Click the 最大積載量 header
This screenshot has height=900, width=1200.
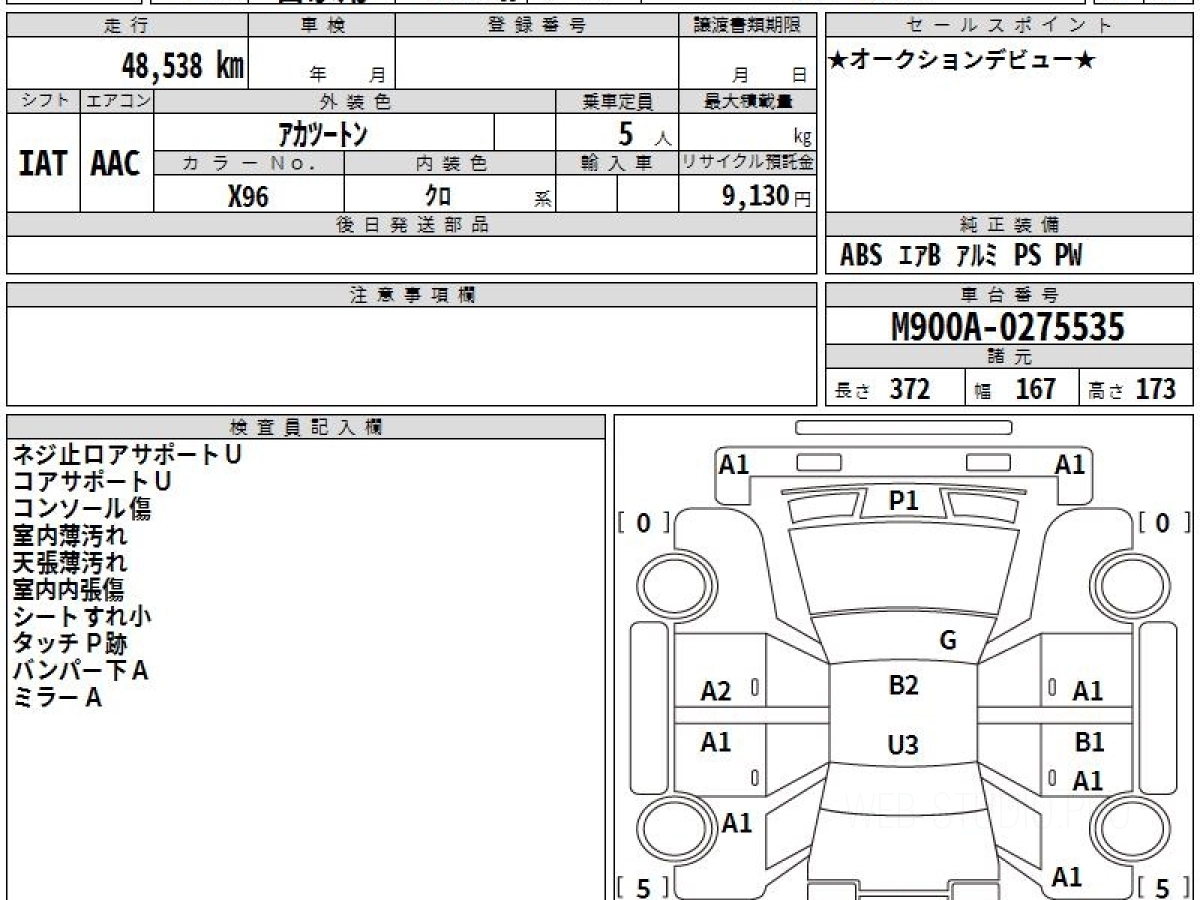click(749, 101)
